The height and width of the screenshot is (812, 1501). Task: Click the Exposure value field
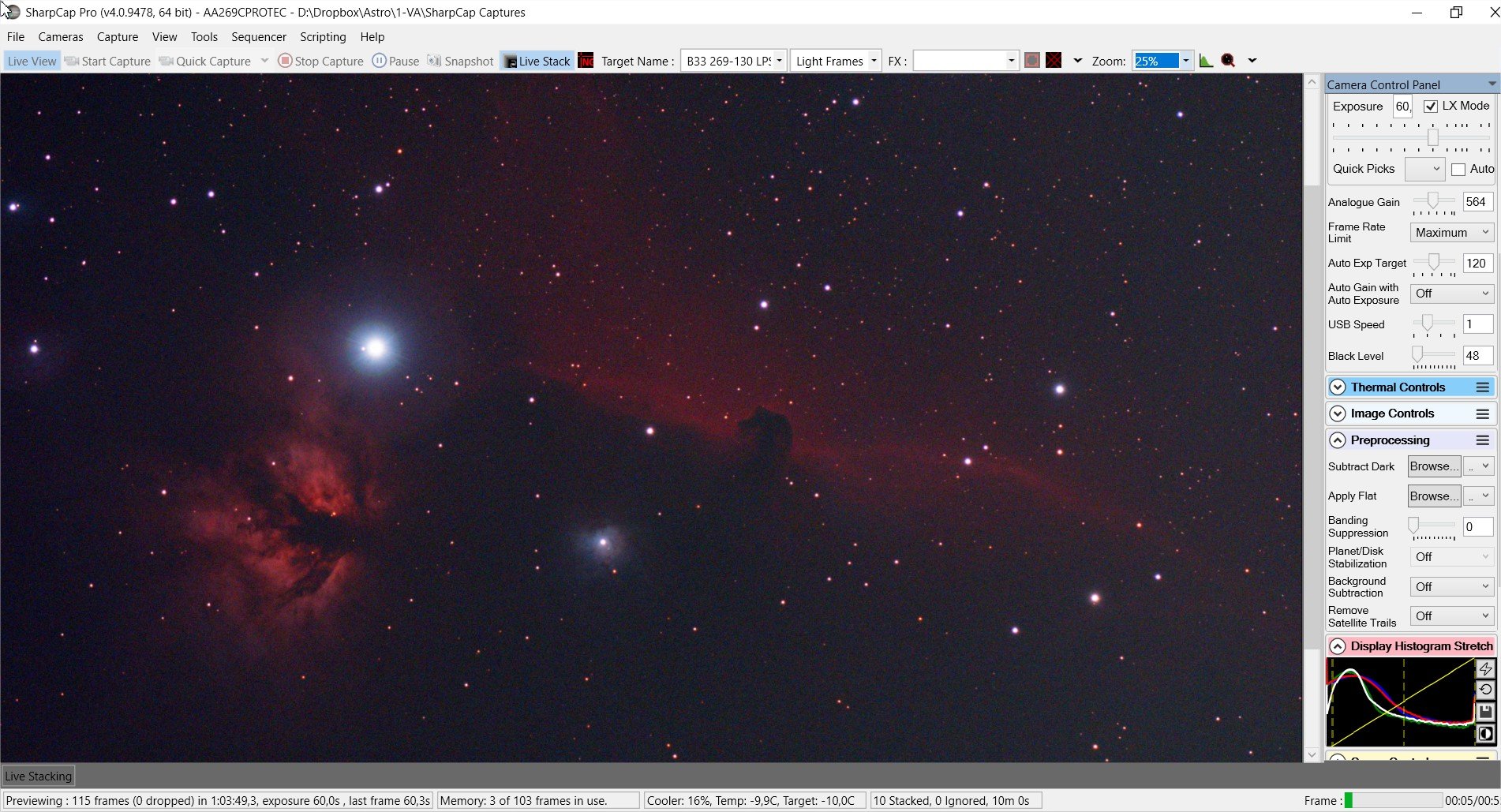(1402, 106)
